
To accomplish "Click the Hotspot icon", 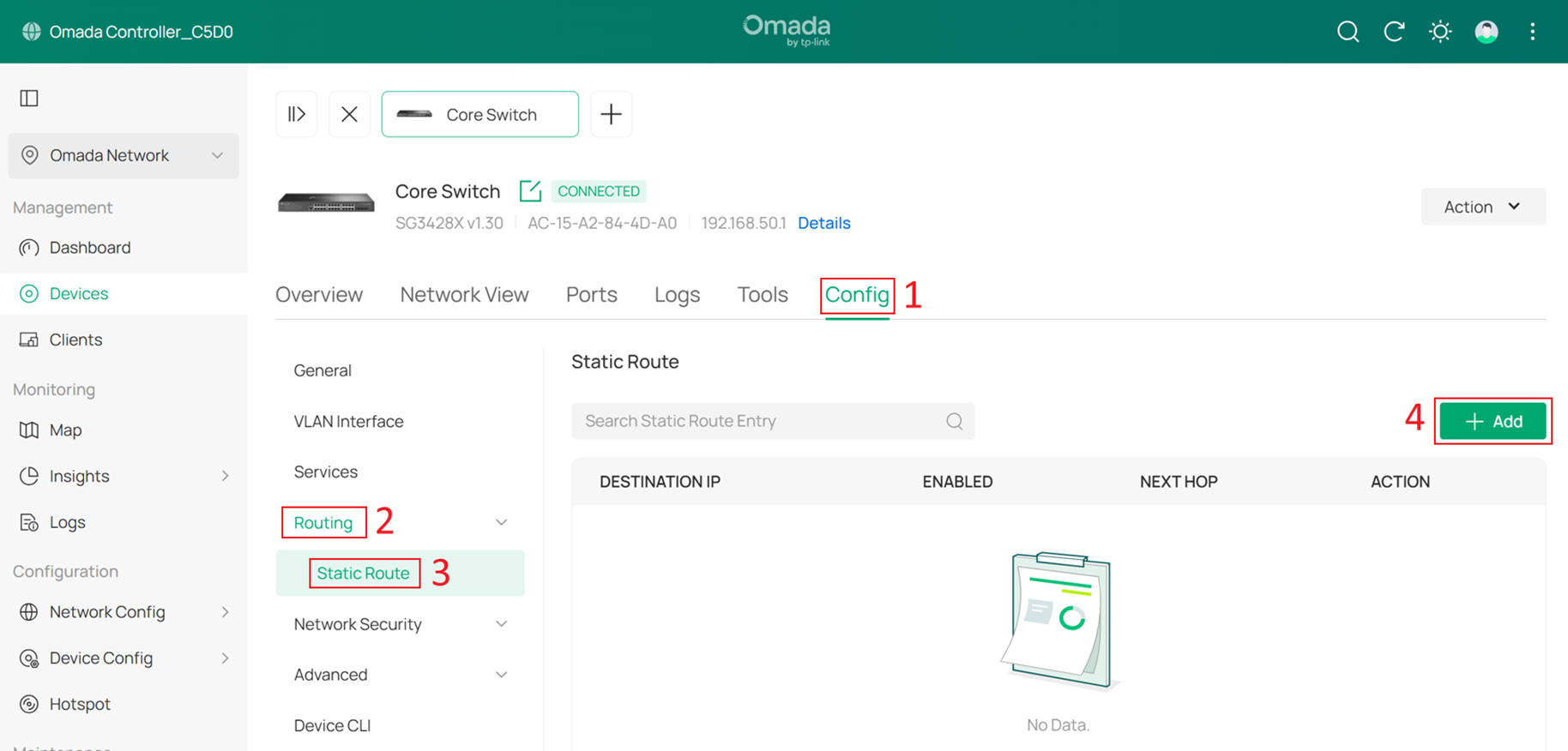I will [29, 704].
